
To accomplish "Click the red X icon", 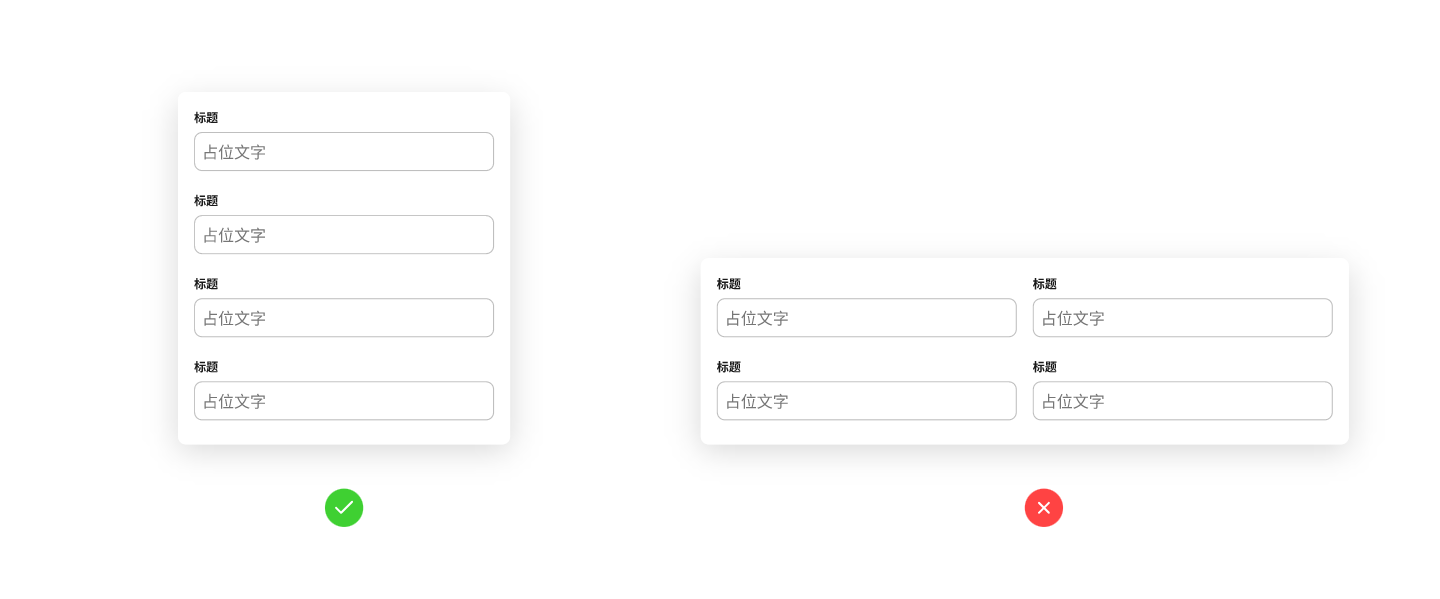I will pyautogui.click(x=1043, y=508).
